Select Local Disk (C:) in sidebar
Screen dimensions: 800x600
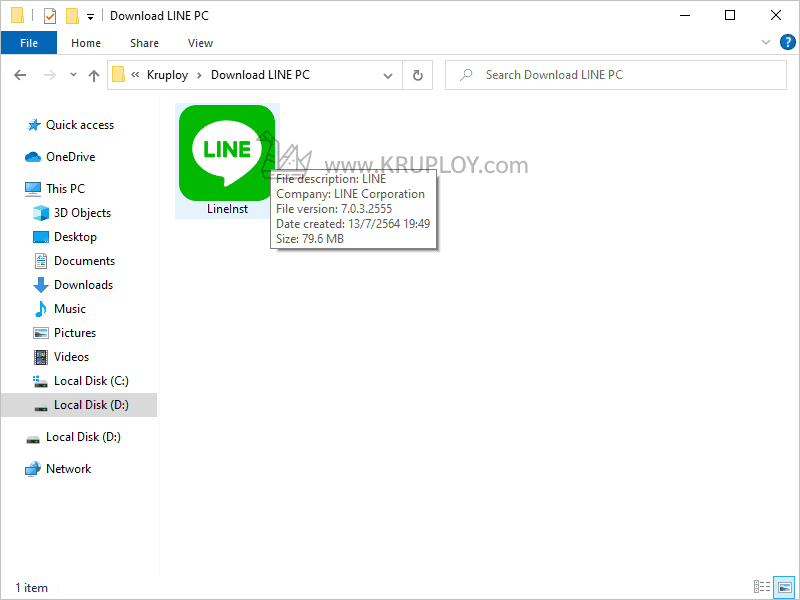[91, 381]
